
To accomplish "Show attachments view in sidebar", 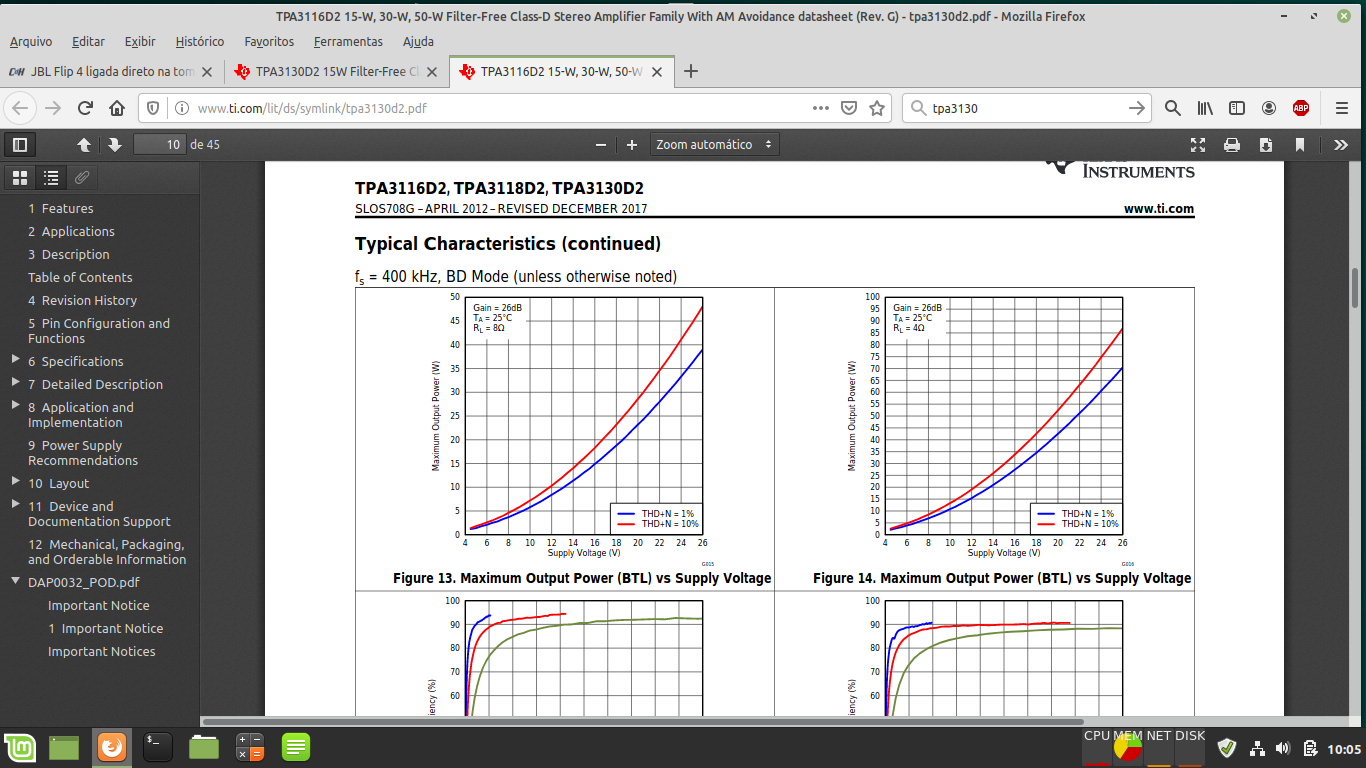I will [82, 178].
